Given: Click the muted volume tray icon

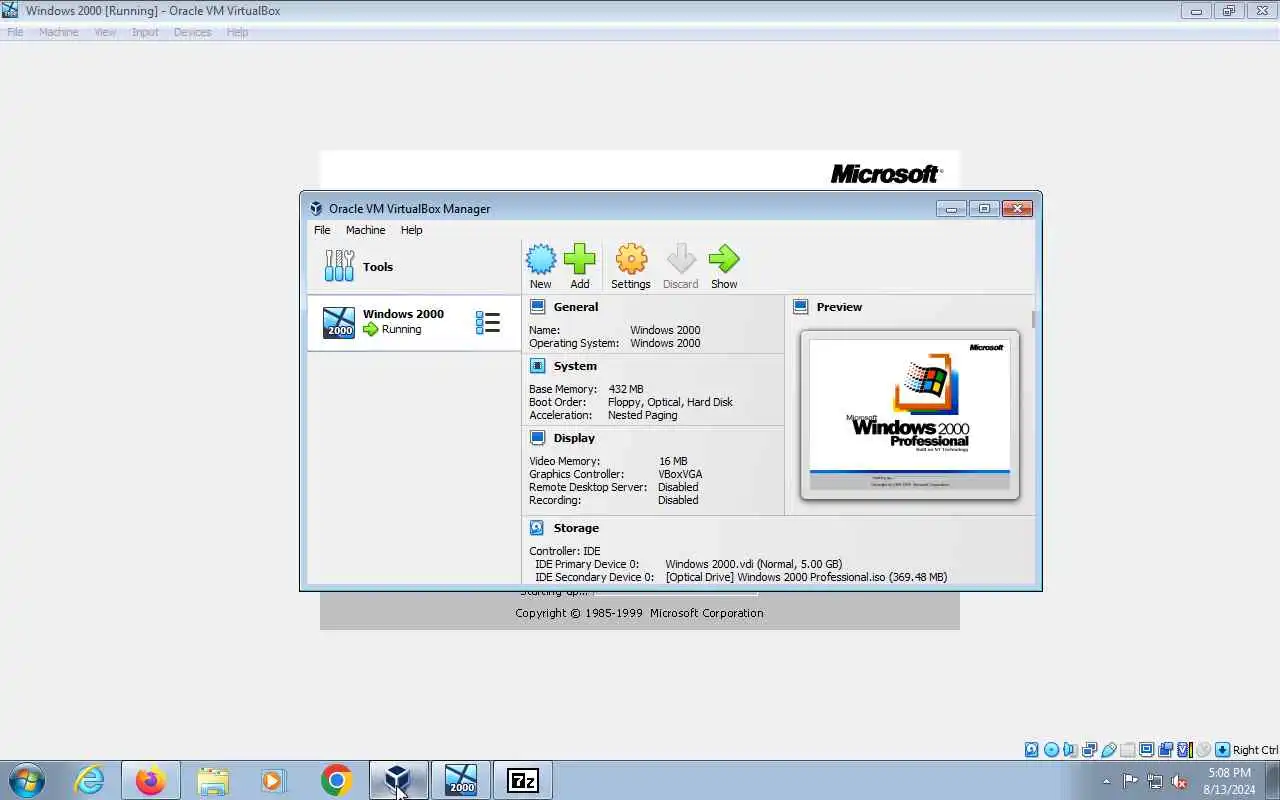Looking at the screenshot, I should click(x=1180, y=781).
